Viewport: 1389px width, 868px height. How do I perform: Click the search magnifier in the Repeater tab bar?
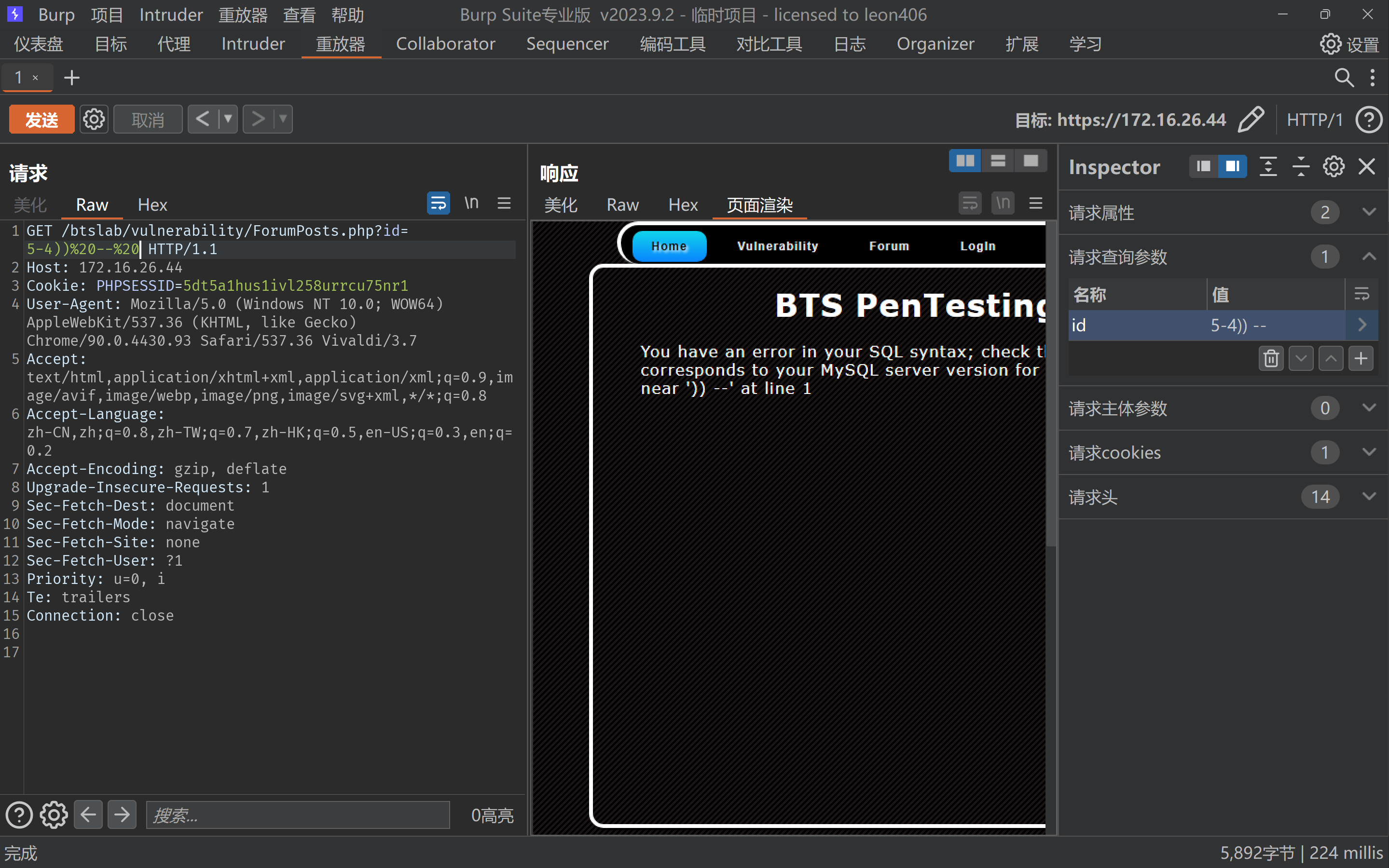click(x=1344, y=78)
